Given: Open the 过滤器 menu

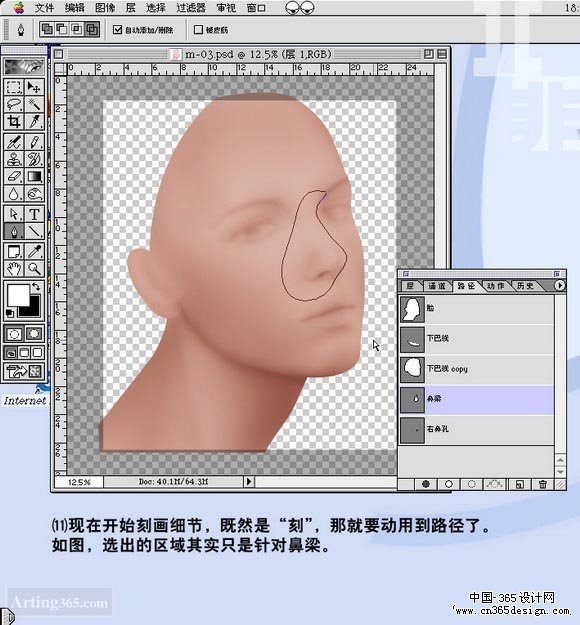Looking at the screenshot, I should [x=191, y=8].
